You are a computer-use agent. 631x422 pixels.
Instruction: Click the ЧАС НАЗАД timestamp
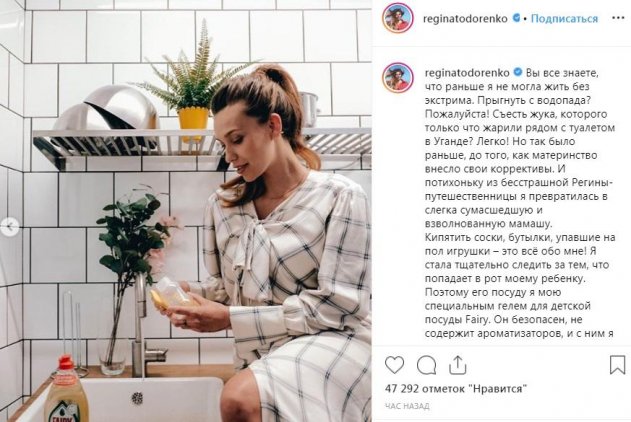point(407,406)
